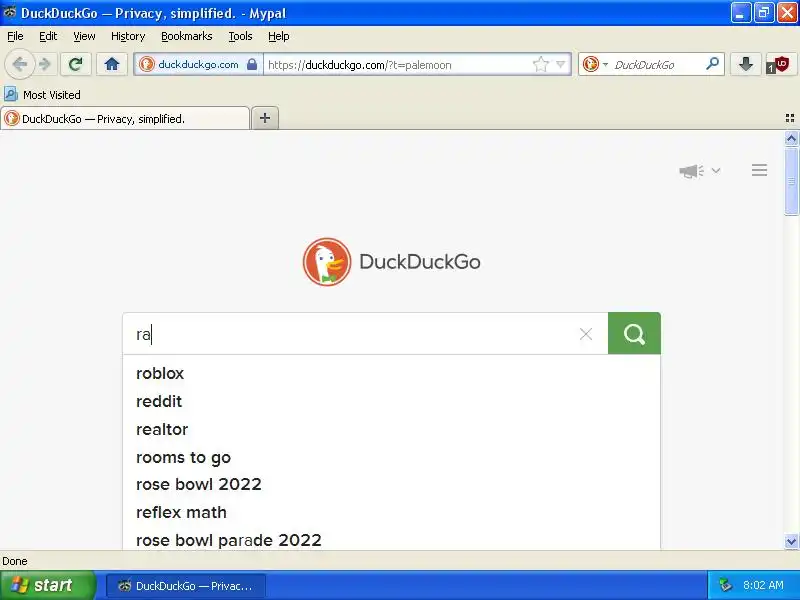Clear the search box with X
Viewport: 800px width, 600px height.
pos(586,334)
